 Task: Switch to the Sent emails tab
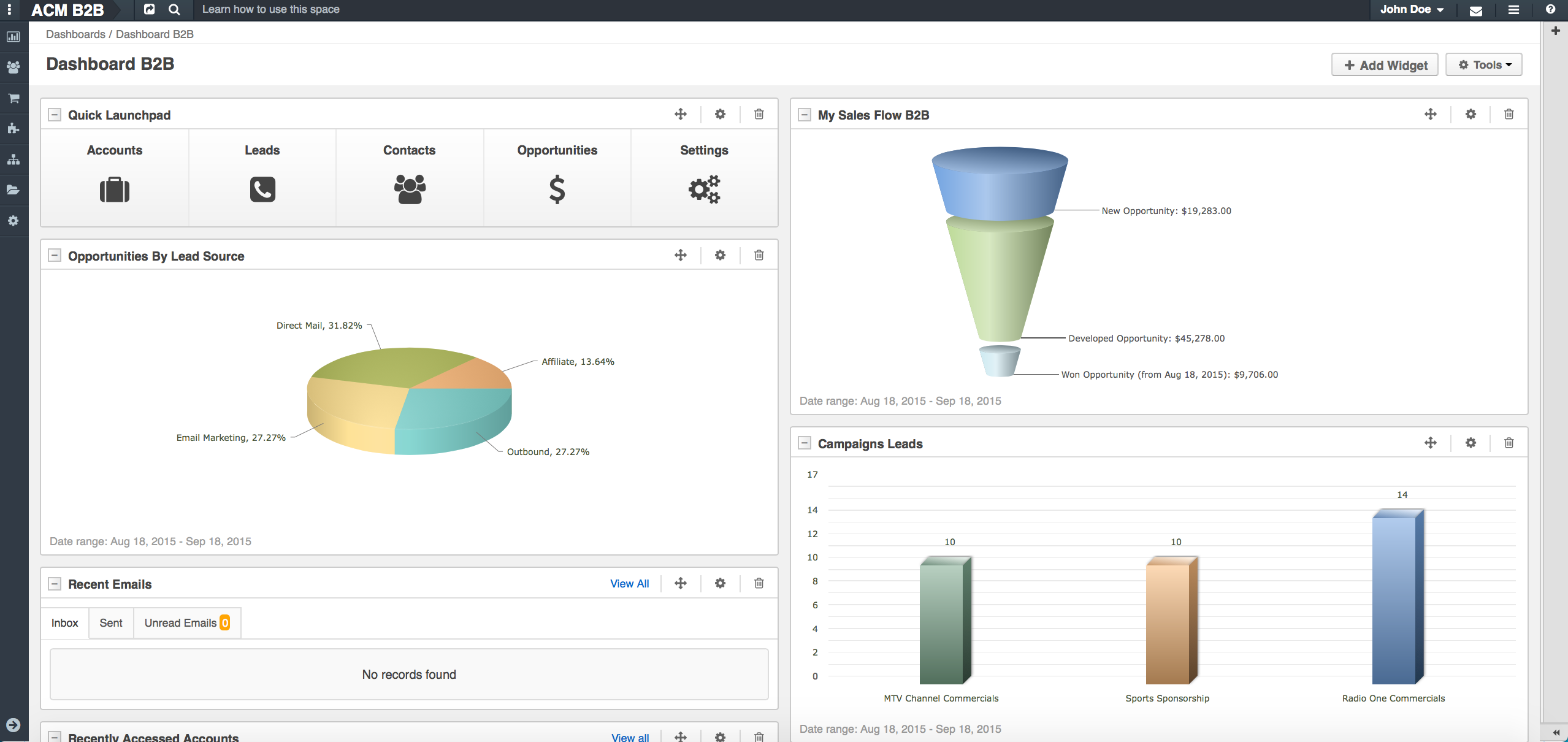[x=111, y=623]
